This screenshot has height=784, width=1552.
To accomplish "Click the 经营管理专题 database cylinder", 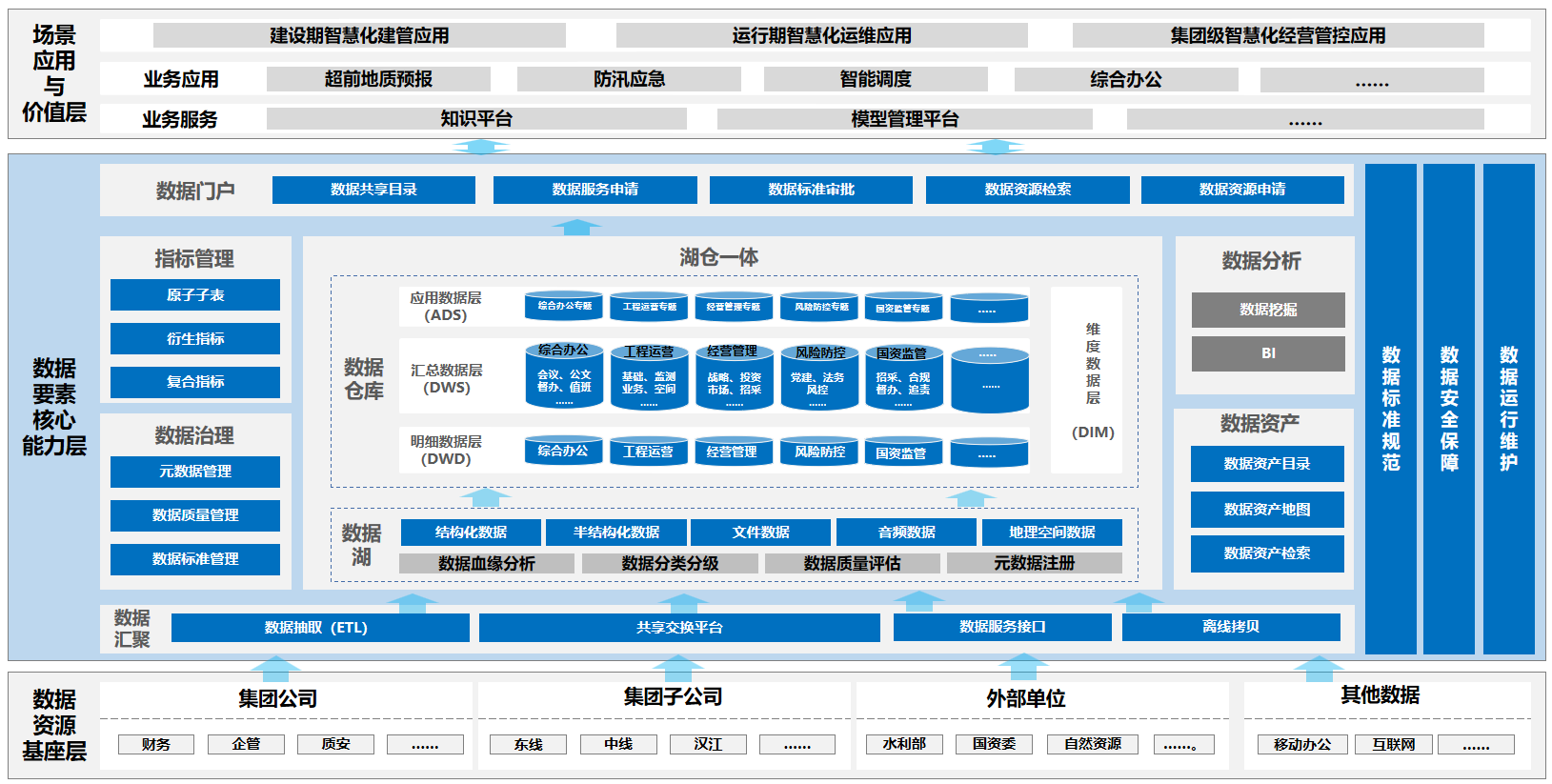I will [733, 307].
